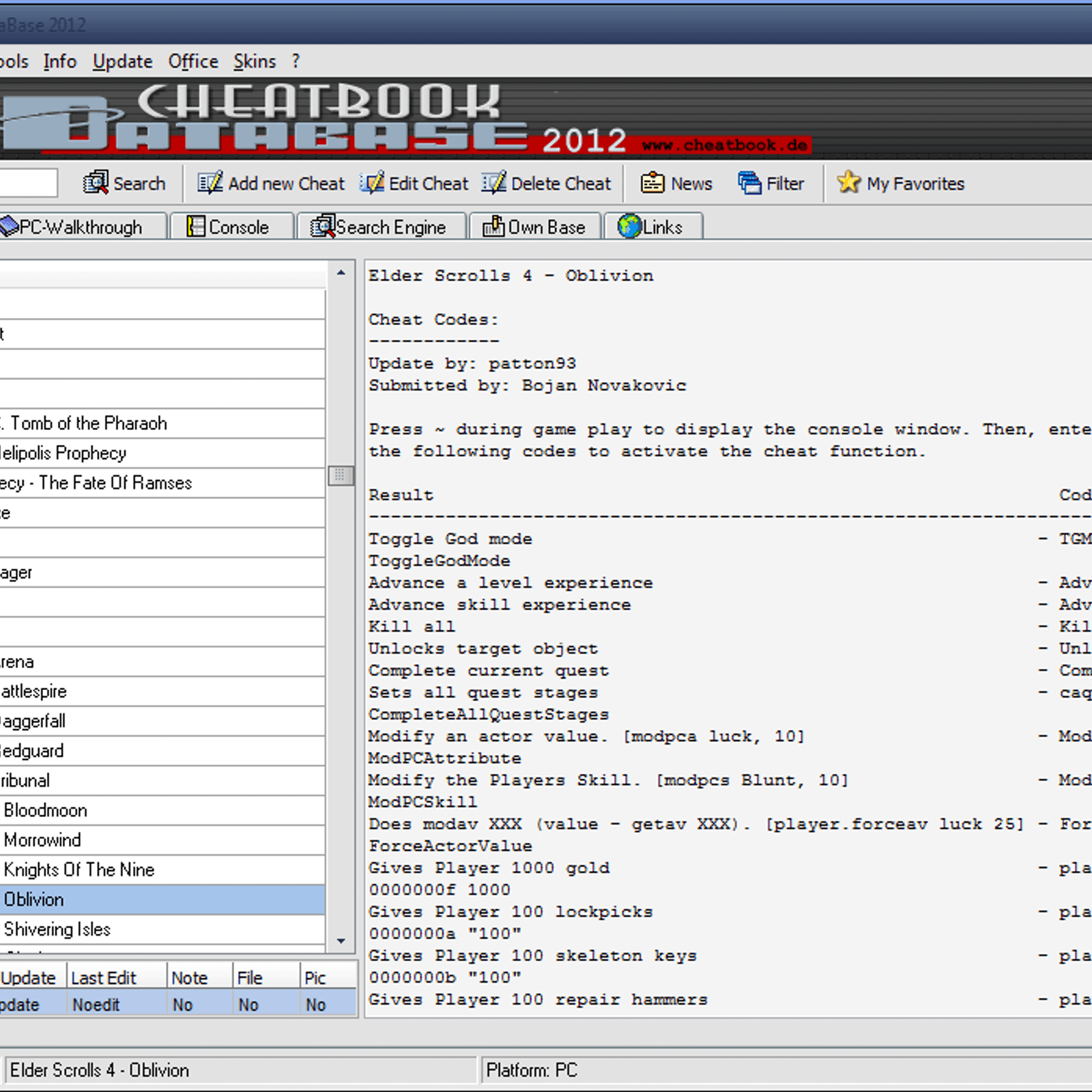Screen dimensions: 1092x1092
Task: Click the Own Base tab icon
Action: click(493, 227)
